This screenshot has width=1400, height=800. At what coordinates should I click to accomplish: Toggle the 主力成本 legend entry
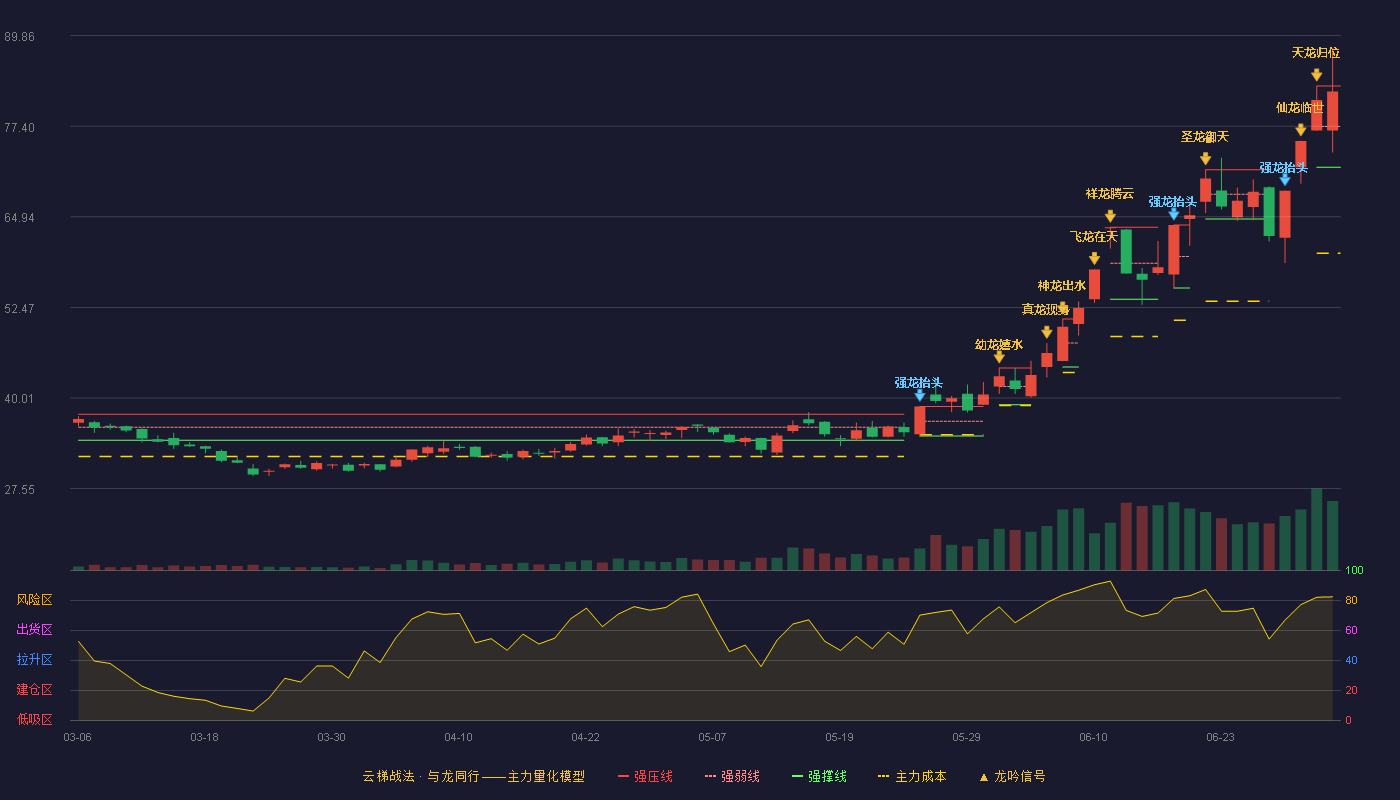coord(912,776)
